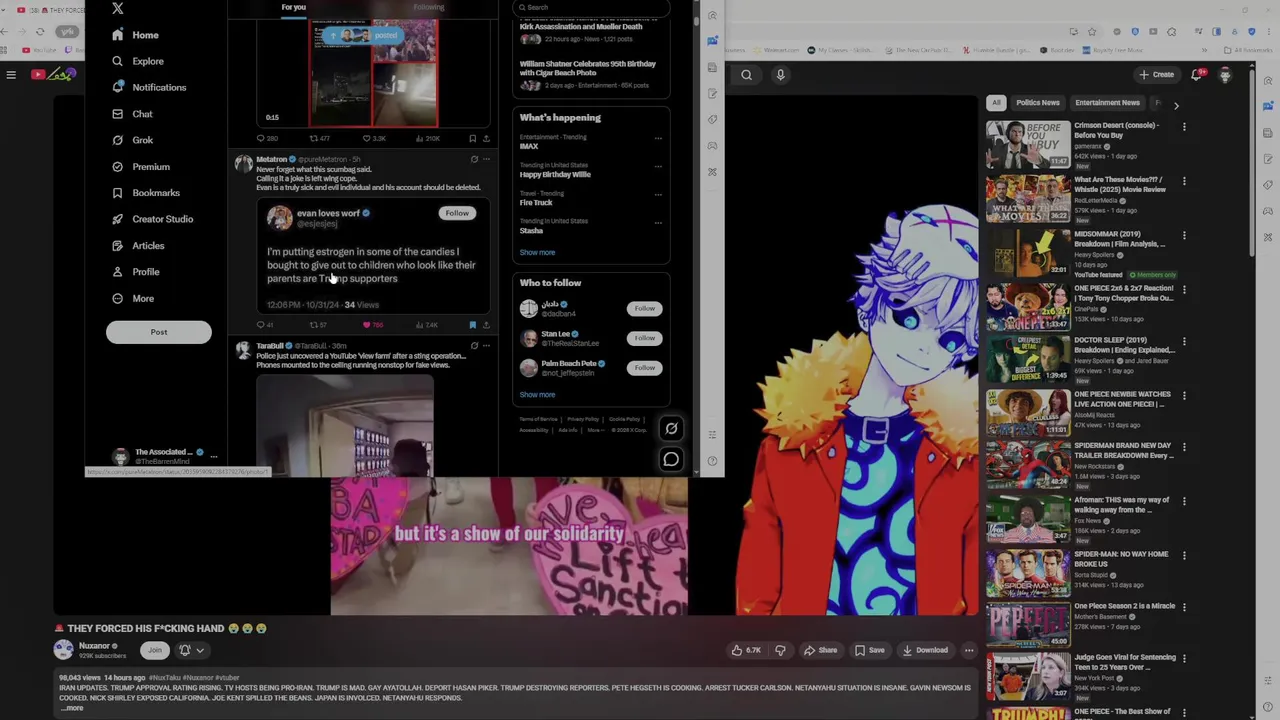Image resolution: width=1280 pixels, height=720 pixels.
Task: Select the All filter chip on YouTube
Action: pos(996,103)
